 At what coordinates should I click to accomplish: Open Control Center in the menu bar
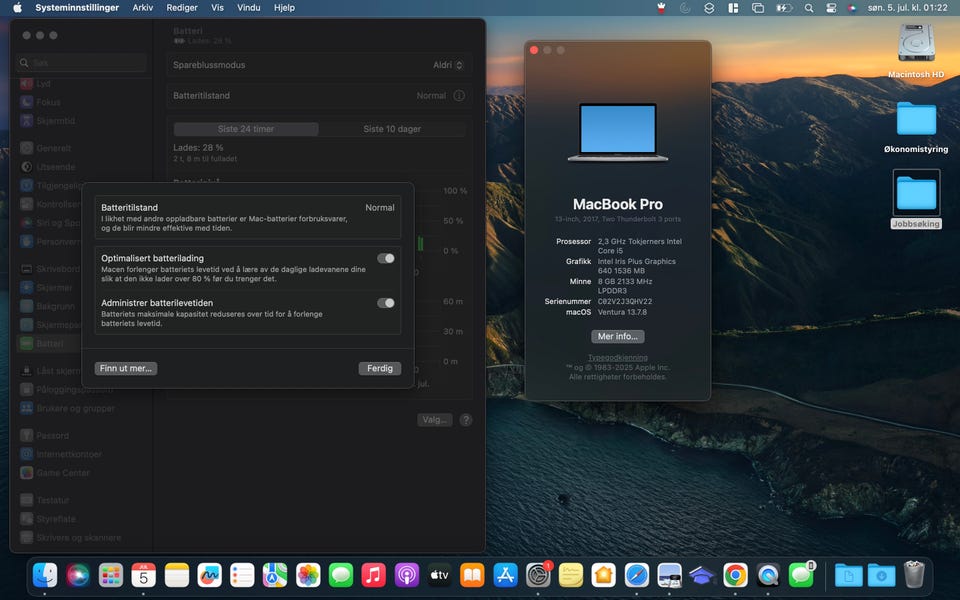point(831,8)
